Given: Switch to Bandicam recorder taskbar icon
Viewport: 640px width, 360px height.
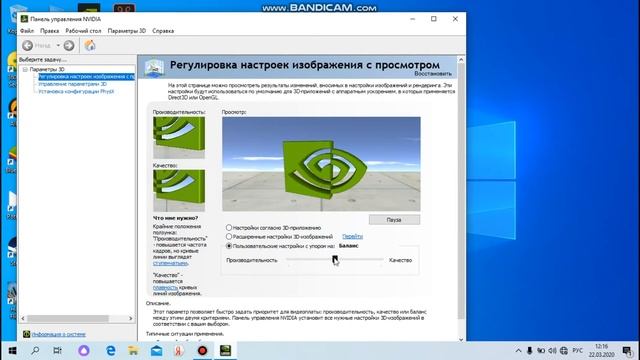Looking at the screenshot, I should (x=202, y=351).
